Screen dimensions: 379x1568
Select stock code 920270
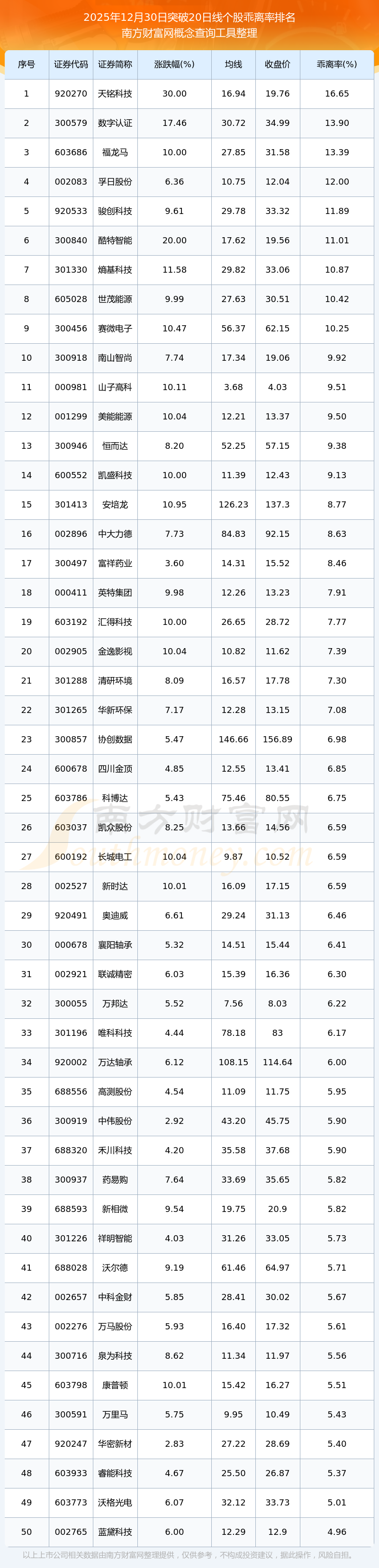click(71, 94)
